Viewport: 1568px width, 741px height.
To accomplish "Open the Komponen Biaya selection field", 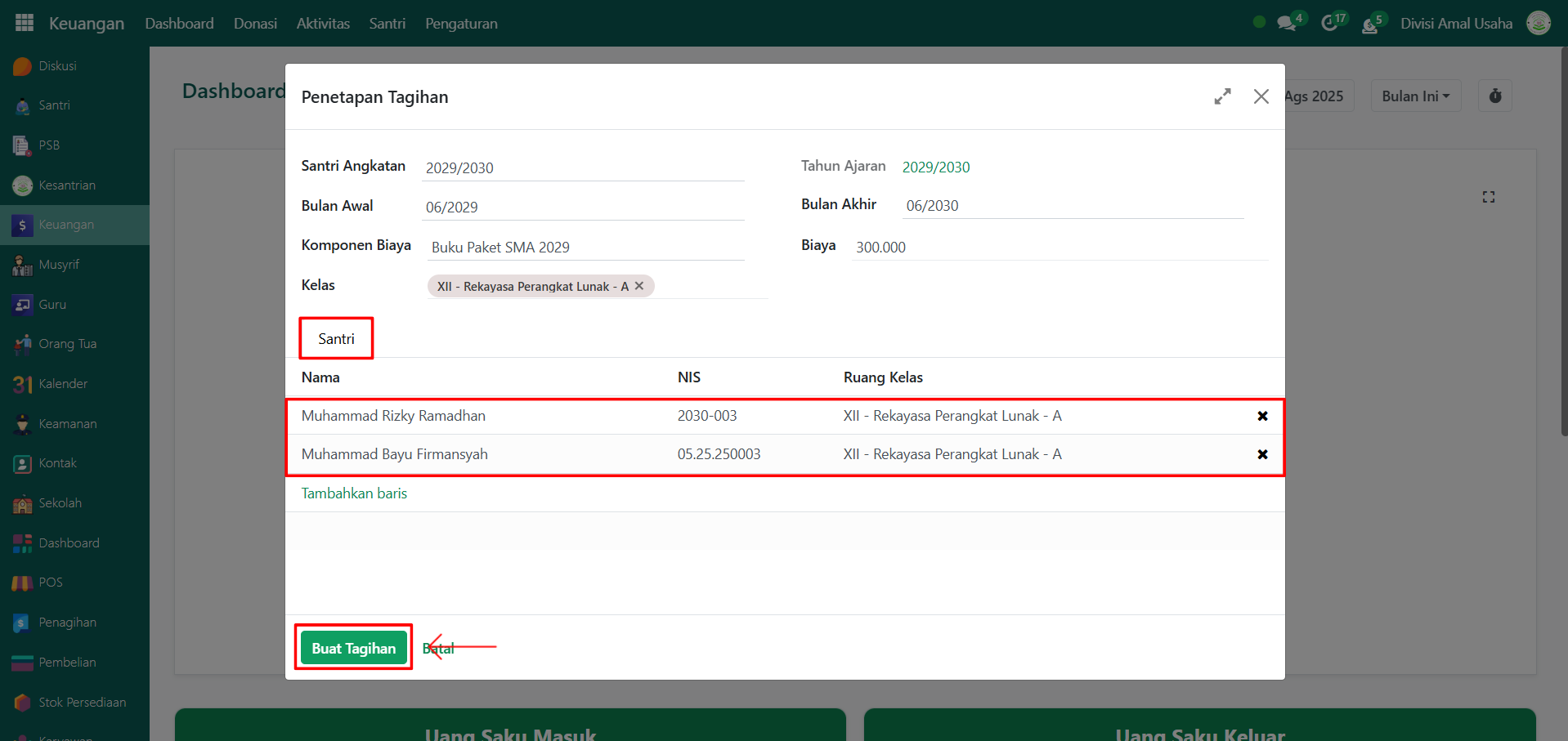I will tap(585, 248).
